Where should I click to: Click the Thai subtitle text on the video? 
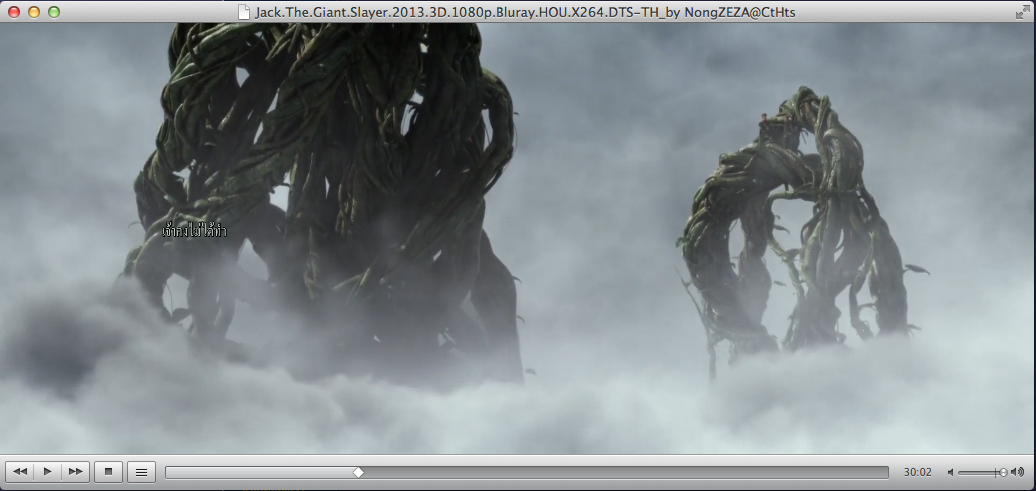(x=194, y=231)
